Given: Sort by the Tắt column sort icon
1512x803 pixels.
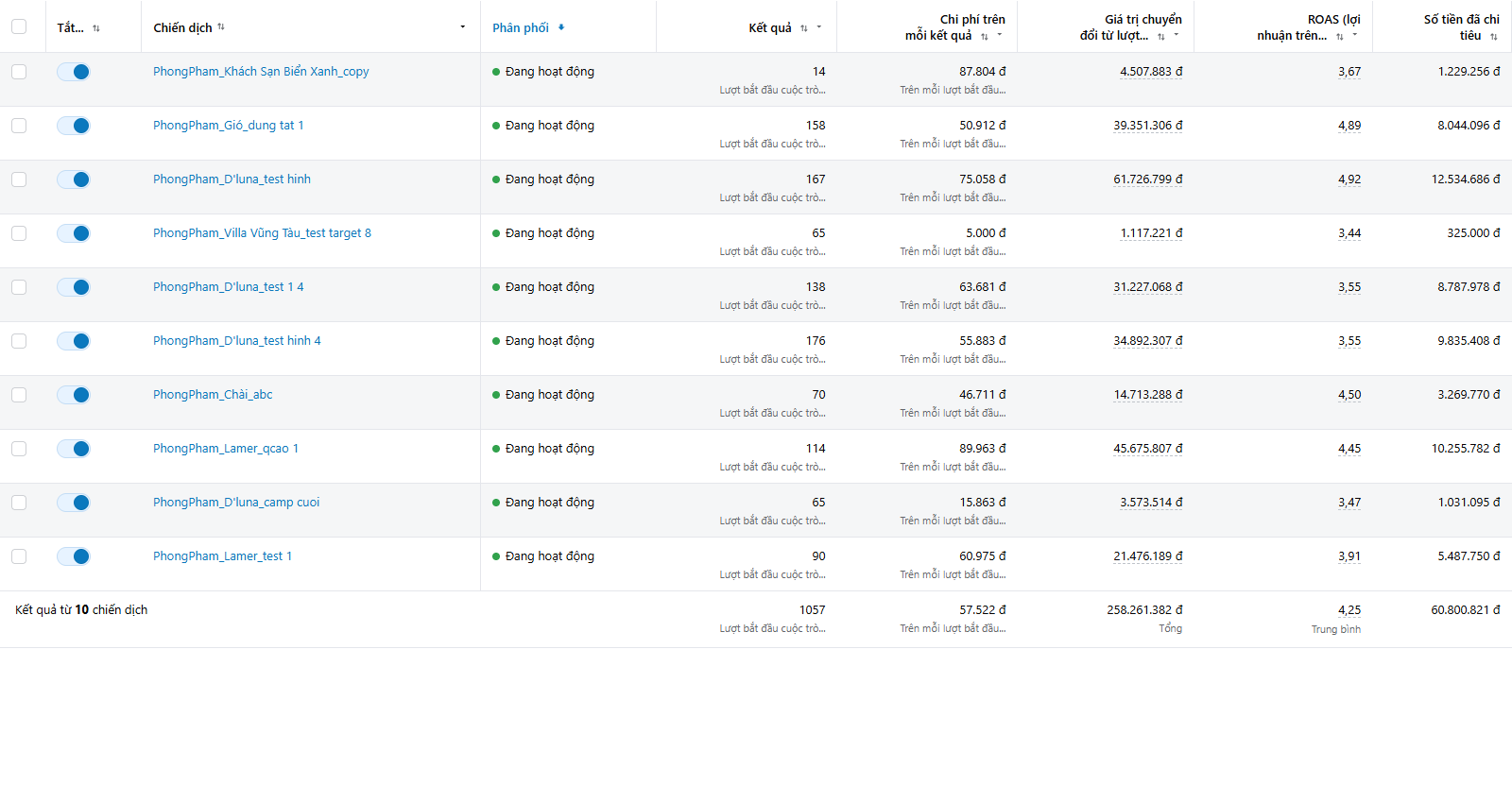Looking at the screenshot, I should 96,28.
